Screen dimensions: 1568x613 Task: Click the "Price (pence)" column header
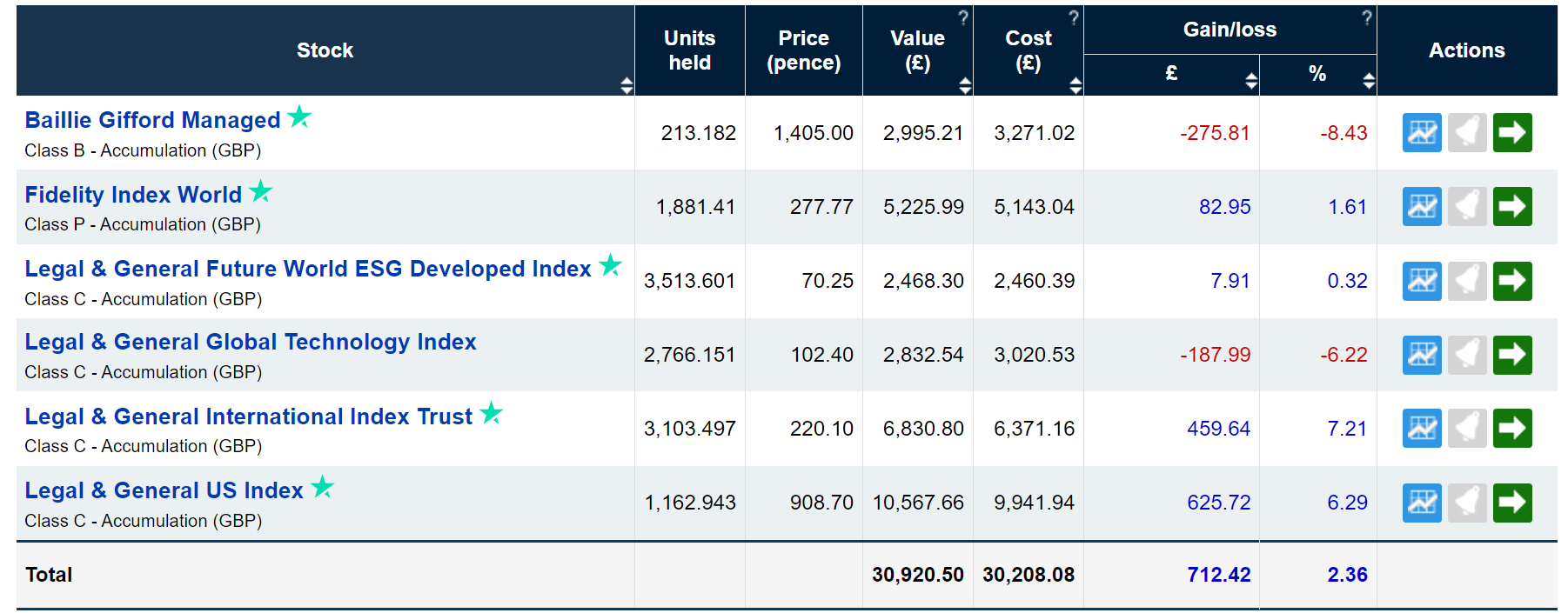(804, 50)
